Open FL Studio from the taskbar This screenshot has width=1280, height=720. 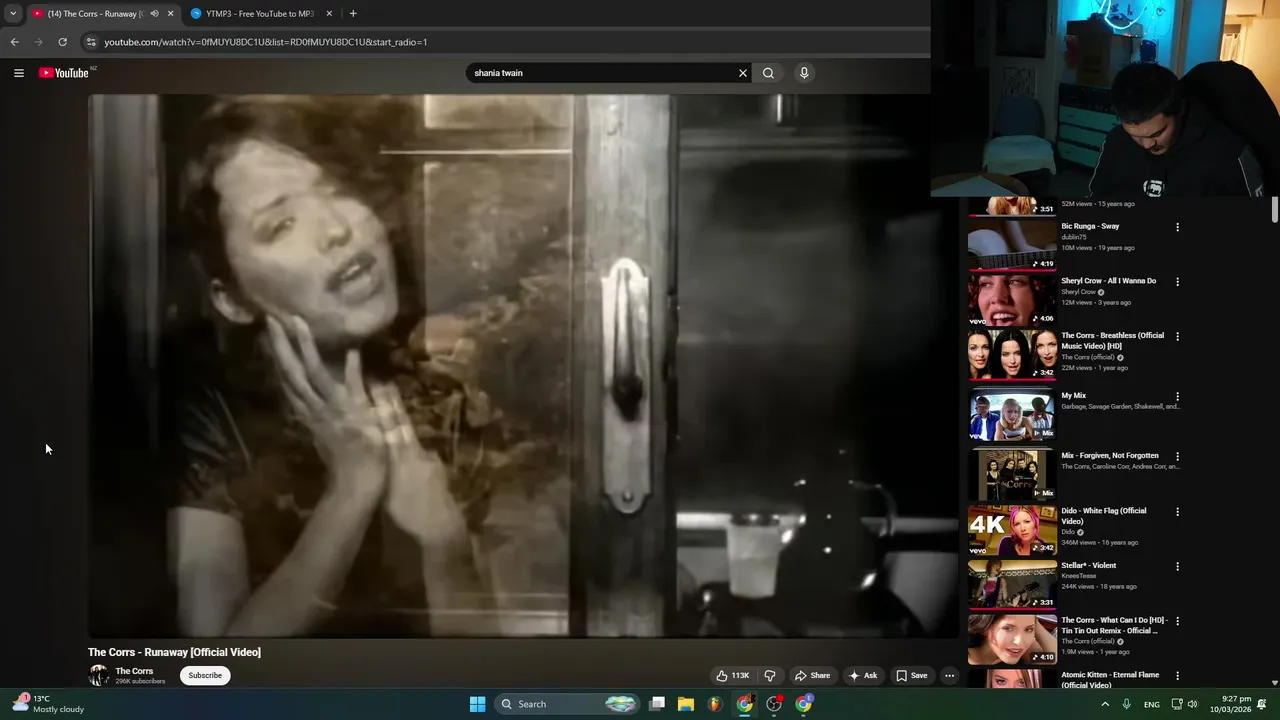tap(714, 704)
